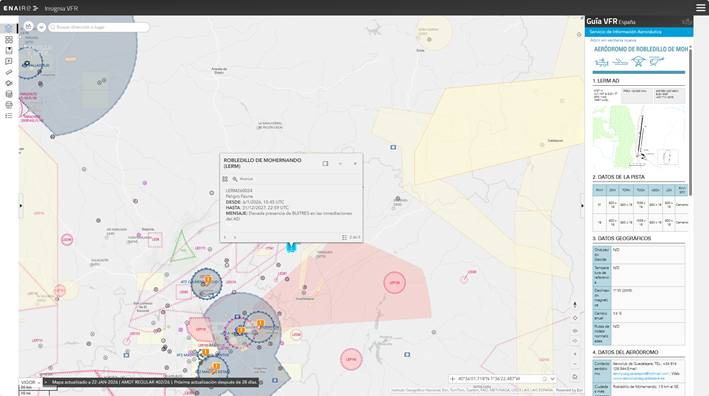This screenshot has width=709, height=396.
Task: Click the Guía VFR panel vertical scrollbar
Action: coord(690,122)
